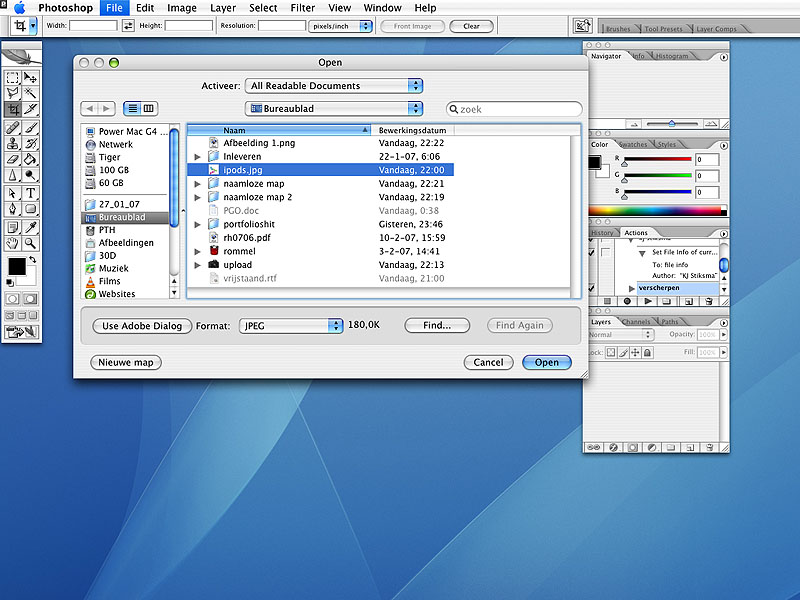Click the Nieuwe map button
Screen dimensions: 800x600
[x=126, y=362]
